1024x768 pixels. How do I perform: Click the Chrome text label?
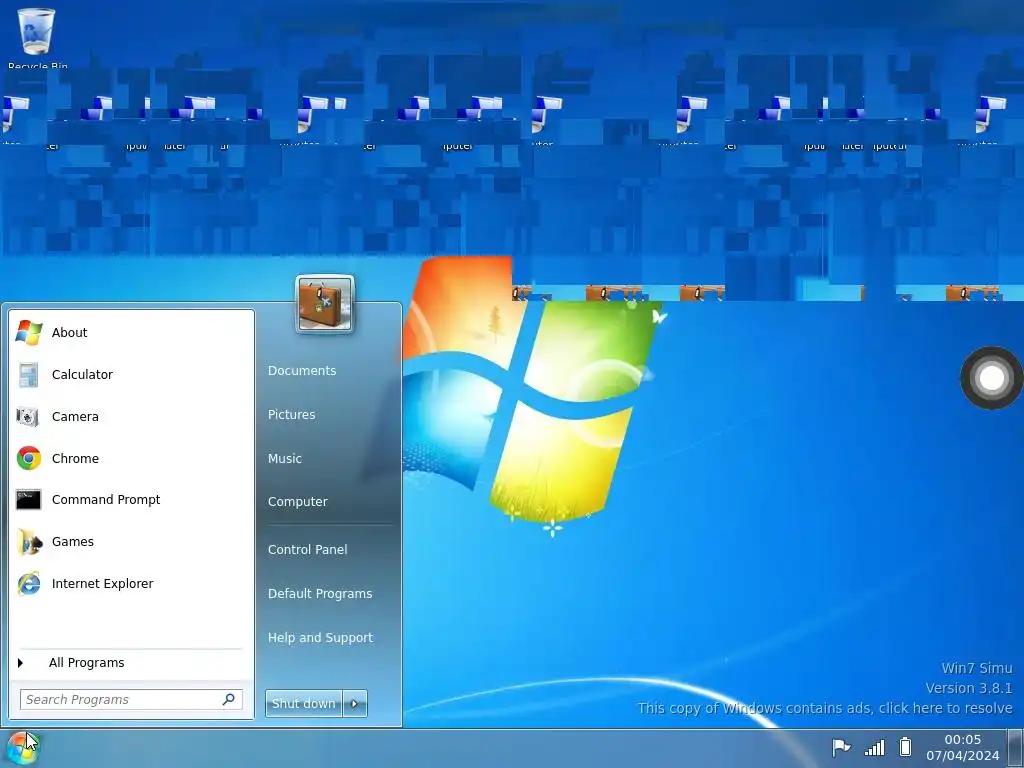tap(75, 458)
